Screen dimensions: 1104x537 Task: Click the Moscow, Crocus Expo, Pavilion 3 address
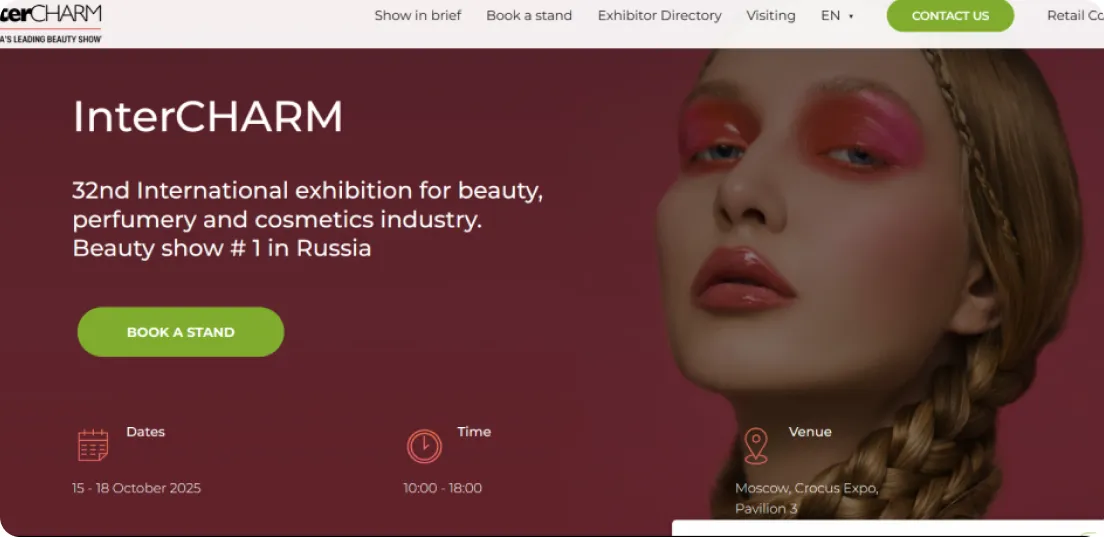807,498
